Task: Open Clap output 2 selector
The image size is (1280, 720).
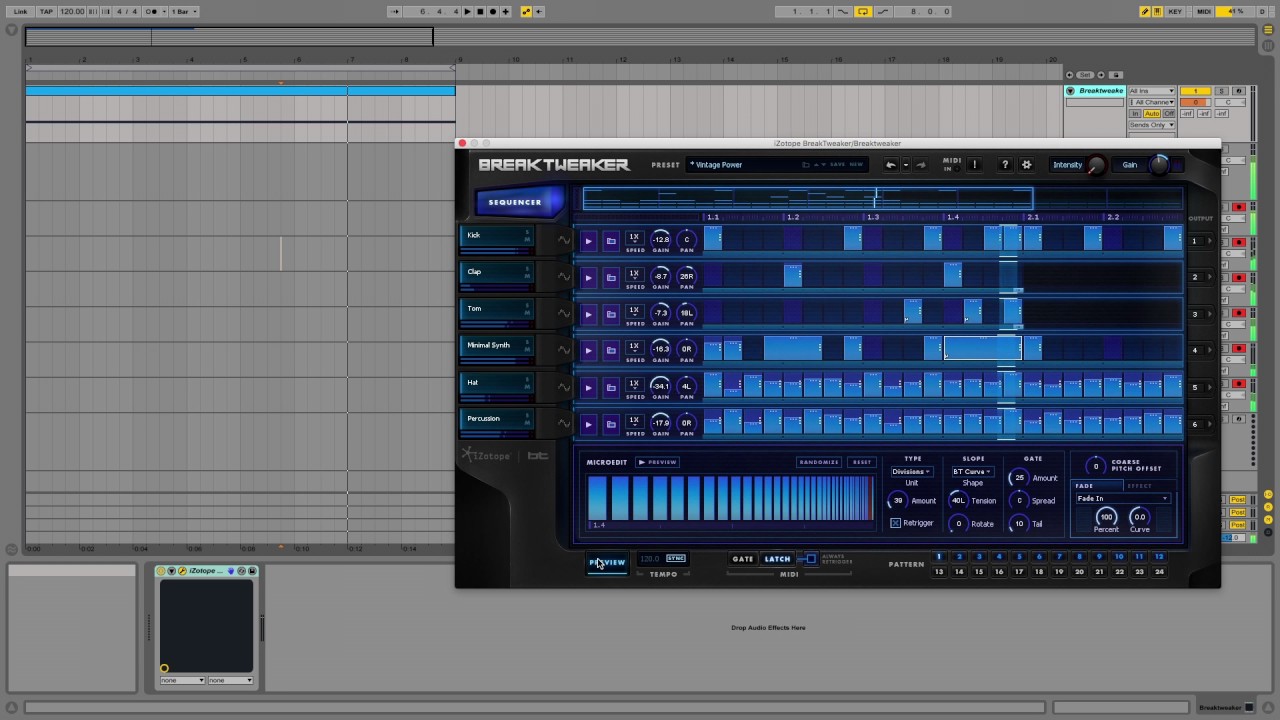Action: tap(1199, 277)
